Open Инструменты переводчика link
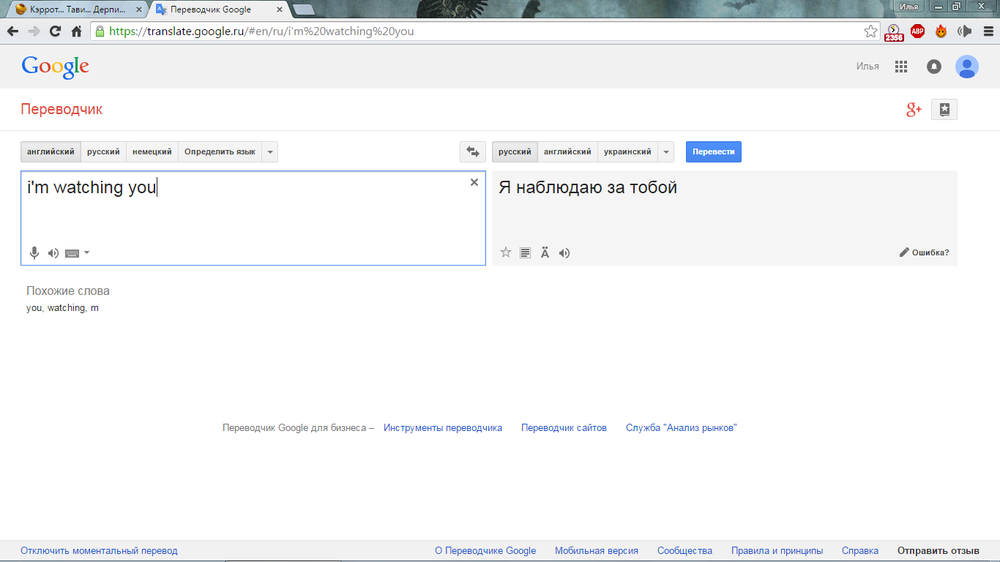Screen dimensions: 1000x562 tap(443, 428)
